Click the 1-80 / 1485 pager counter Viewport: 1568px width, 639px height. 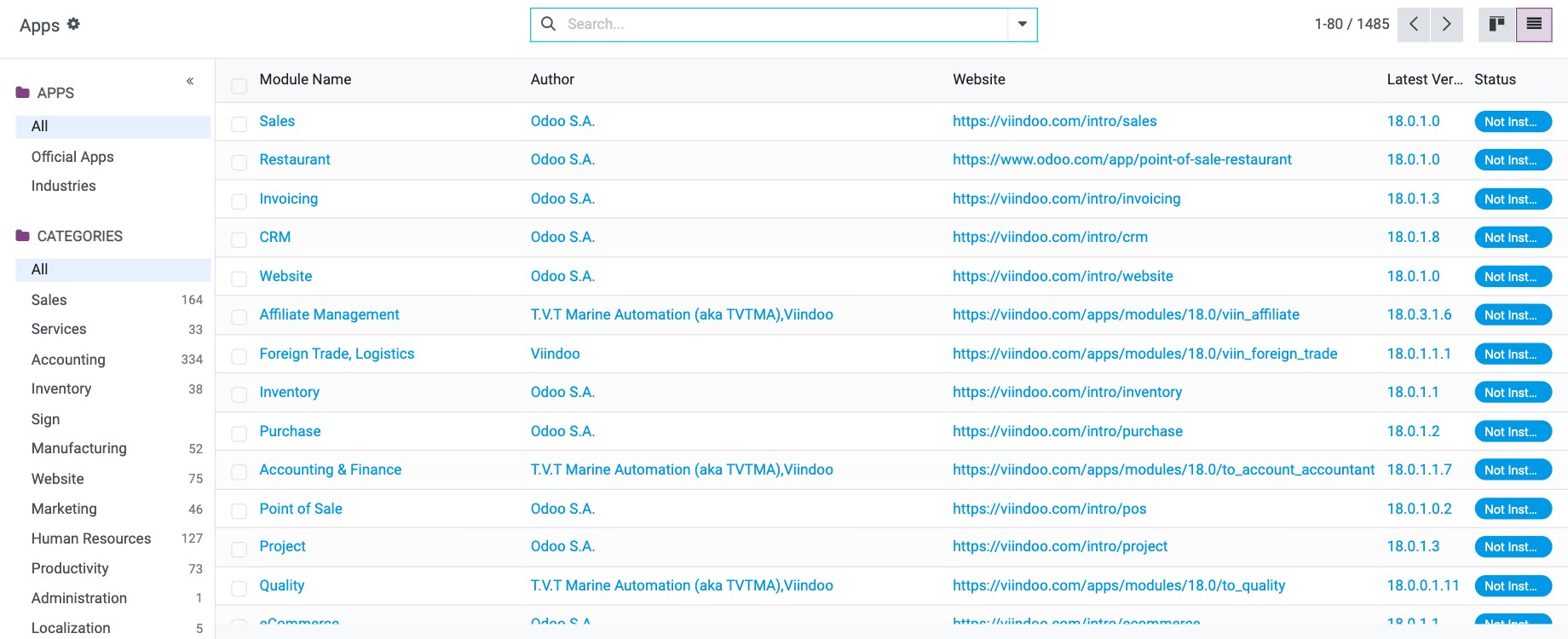point(1352,24)
